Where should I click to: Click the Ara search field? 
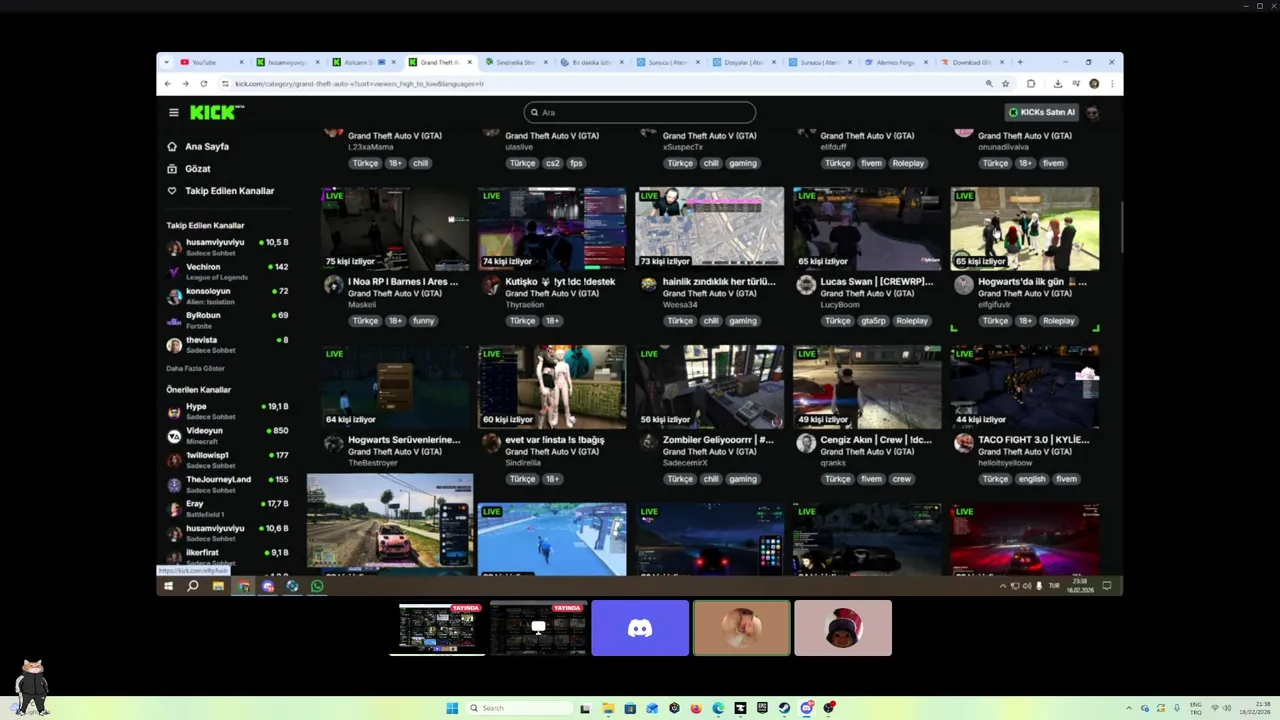tap(640, 113)
